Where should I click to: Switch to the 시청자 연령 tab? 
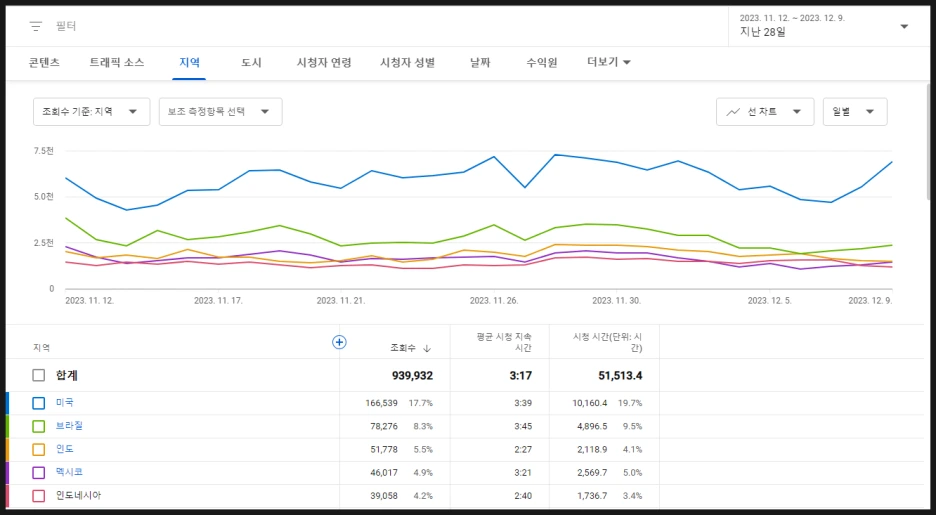324,62
